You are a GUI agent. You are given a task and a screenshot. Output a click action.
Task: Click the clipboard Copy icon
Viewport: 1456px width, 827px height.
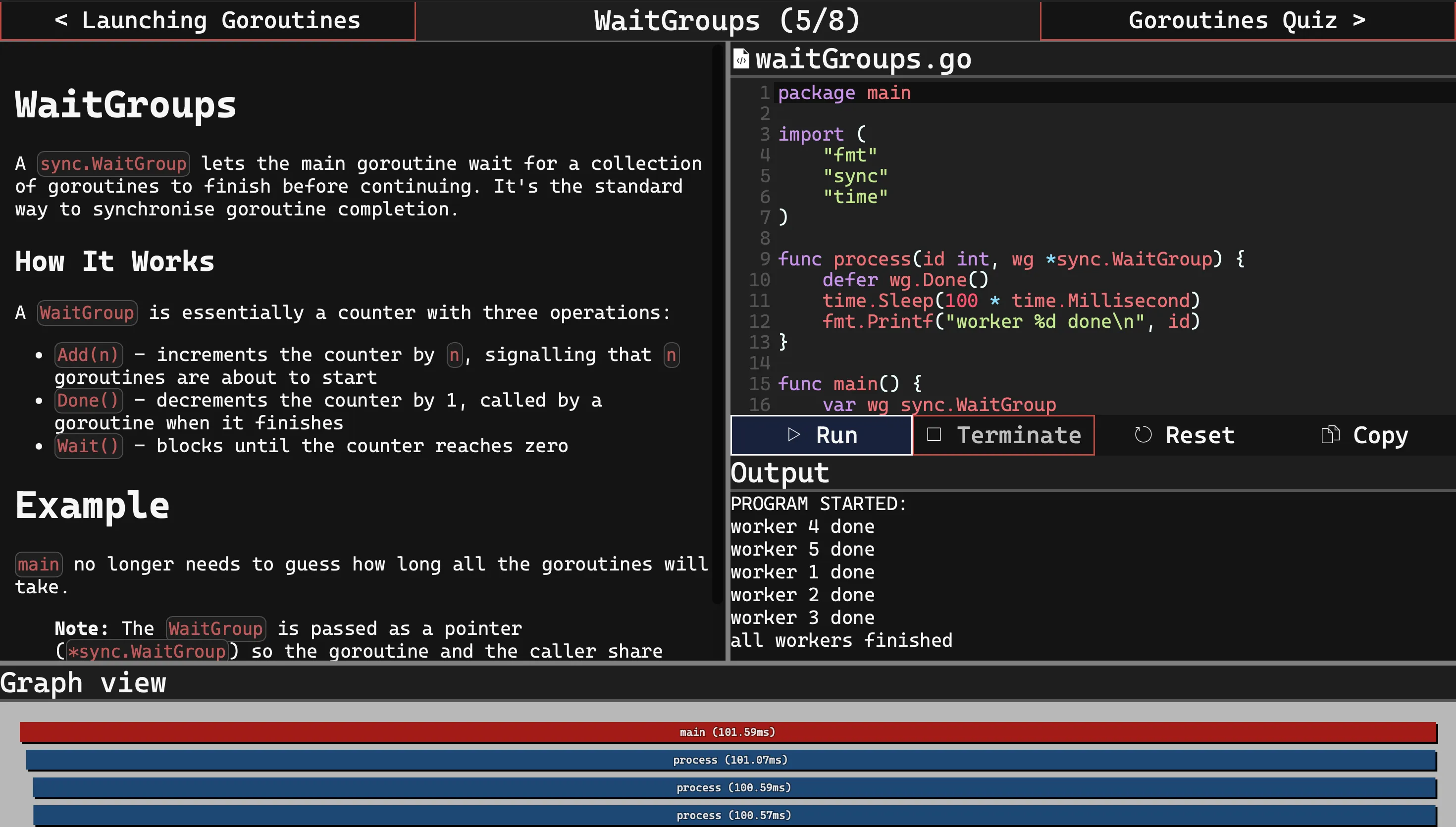1330,434
